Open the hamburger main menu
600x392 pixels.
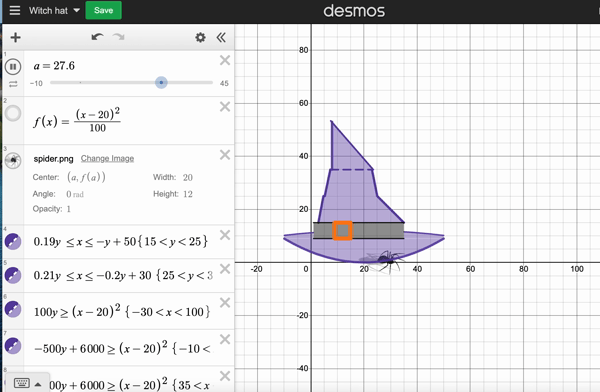coord(15,10)
